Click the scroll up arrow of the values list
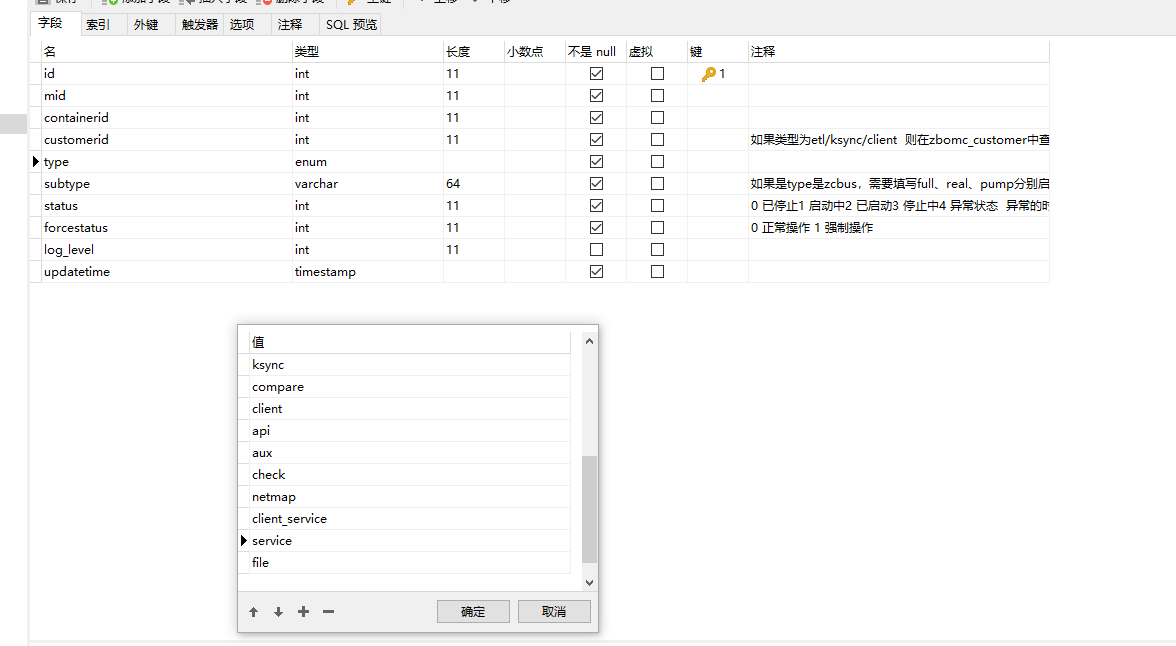1176x646 pixels. 589,341
